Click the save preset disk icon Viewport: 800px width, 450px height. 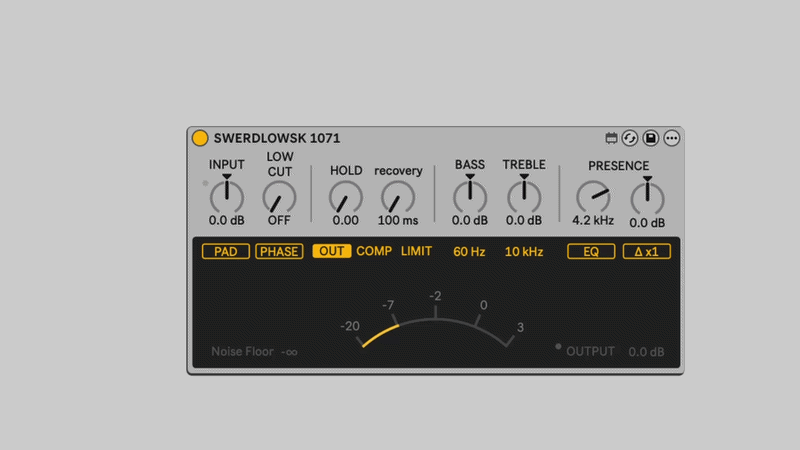[651, 138]
